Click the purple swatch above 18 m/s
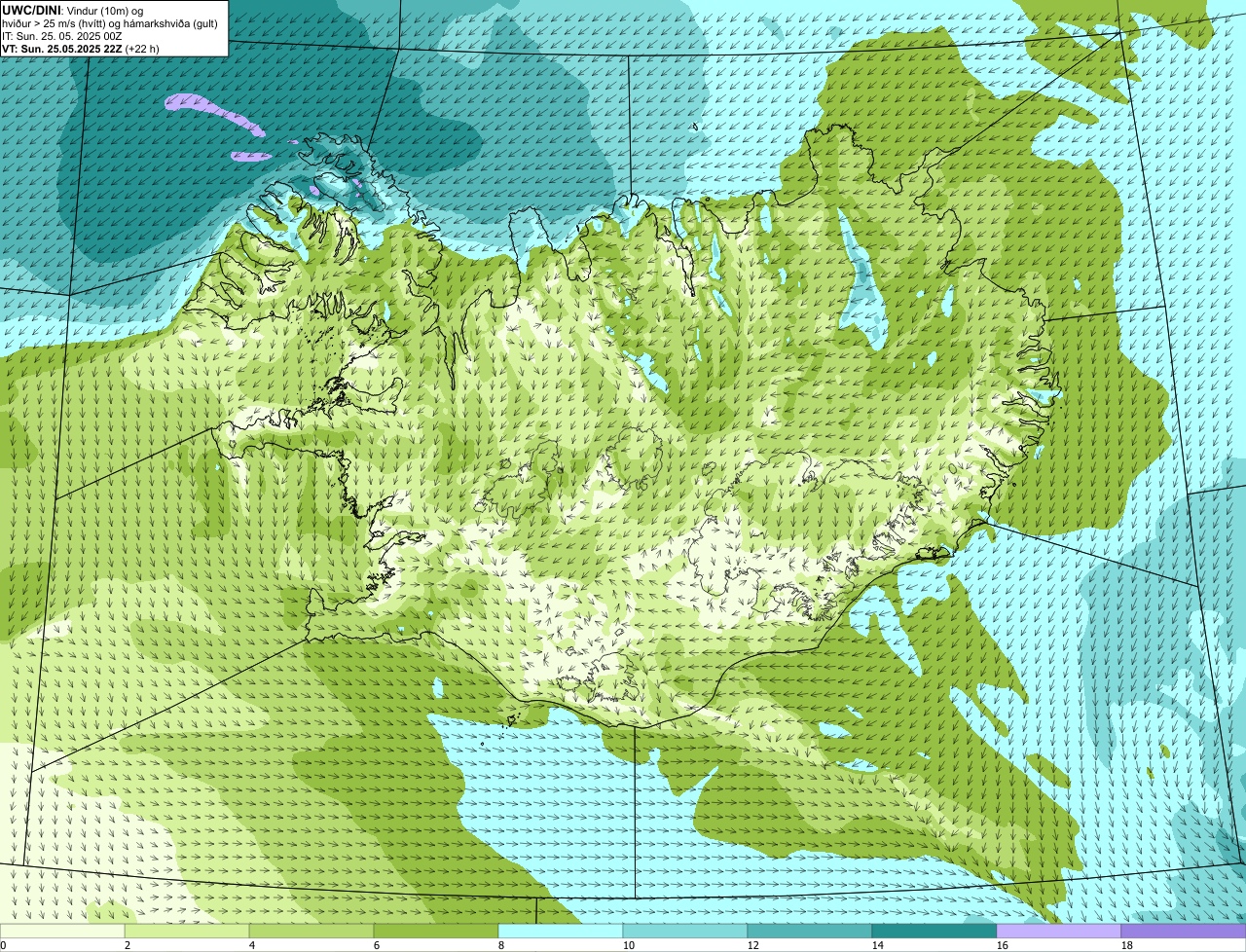Viewport: 1246px width, 952px height. (x=1184, y=932)
